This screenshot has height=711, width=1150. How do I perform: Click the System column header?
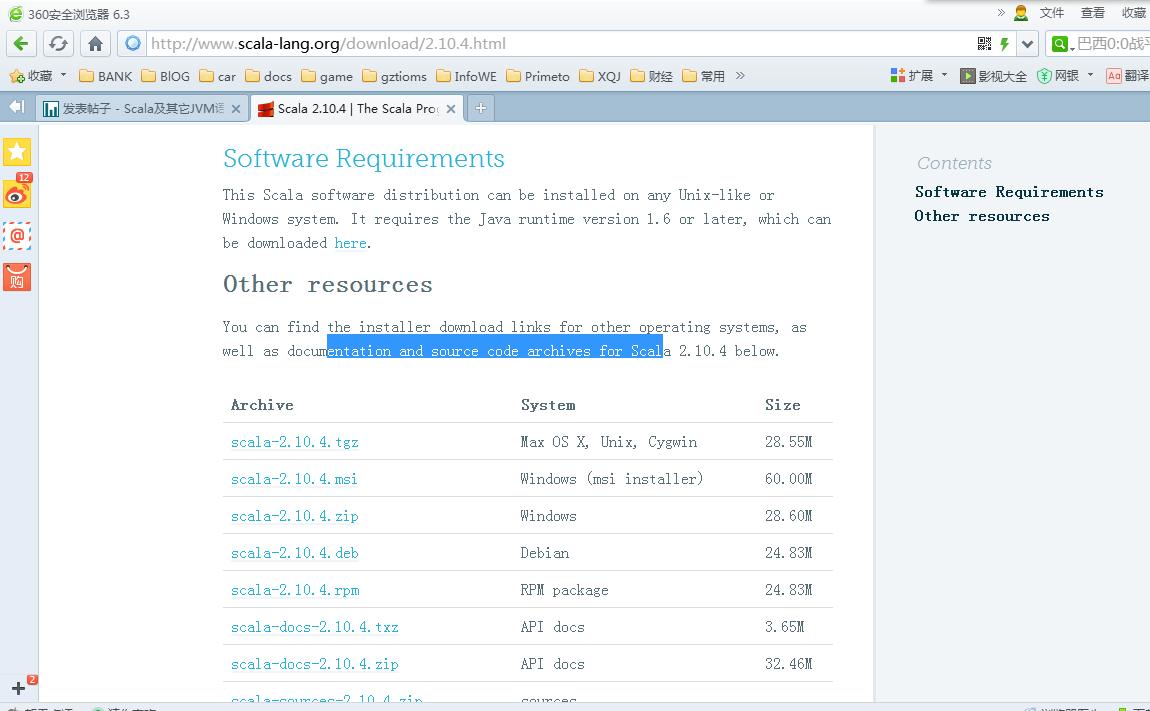point(548,405)
